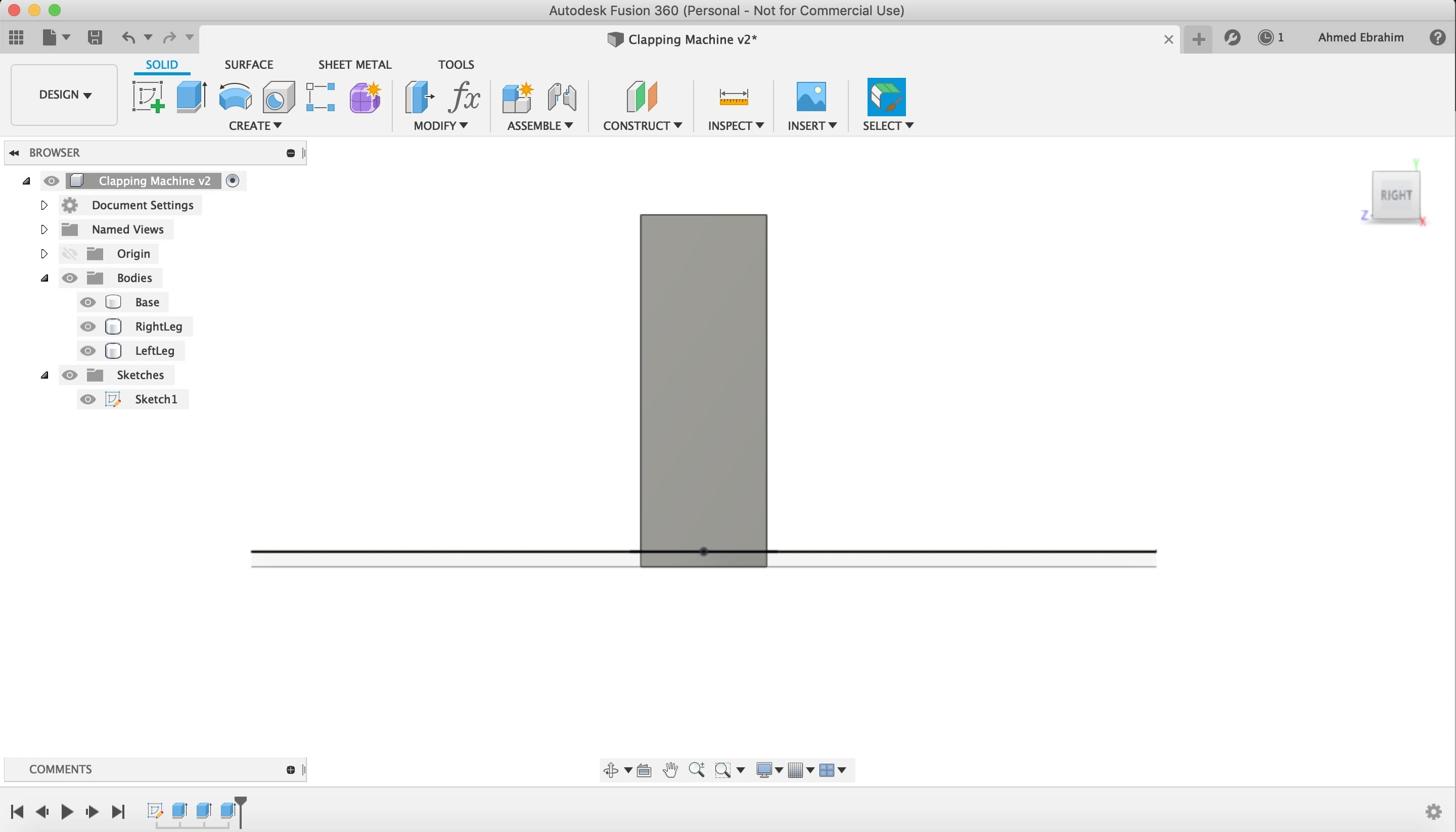Expand the Document Settings section
This screenshot has height=832, width=1456.
(x=43, y=205)
